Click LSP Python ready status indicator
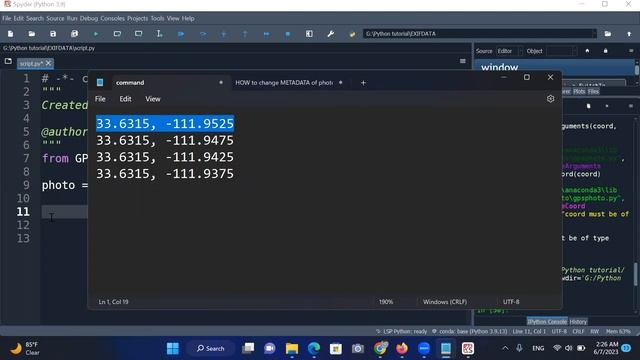 [402, 331]
